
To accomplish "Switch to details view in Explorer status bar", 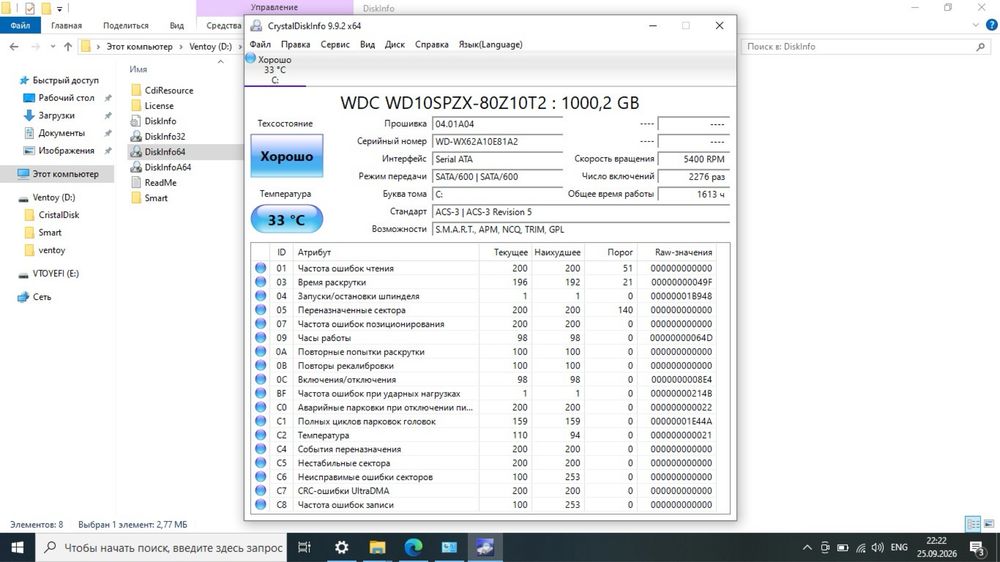I will point(973,524).
